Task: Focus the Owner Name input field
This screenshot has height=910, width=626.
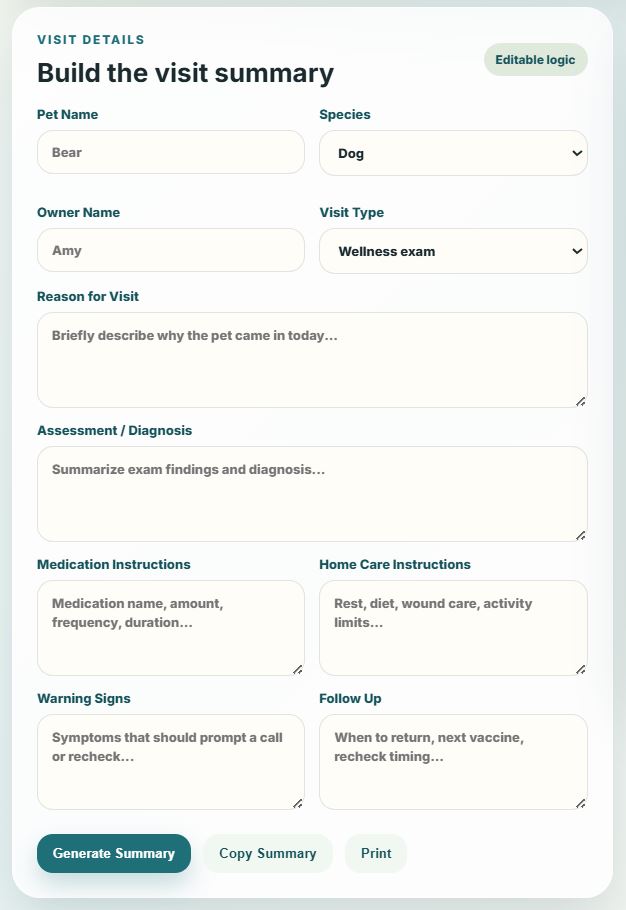Action: tap(171, 250)
